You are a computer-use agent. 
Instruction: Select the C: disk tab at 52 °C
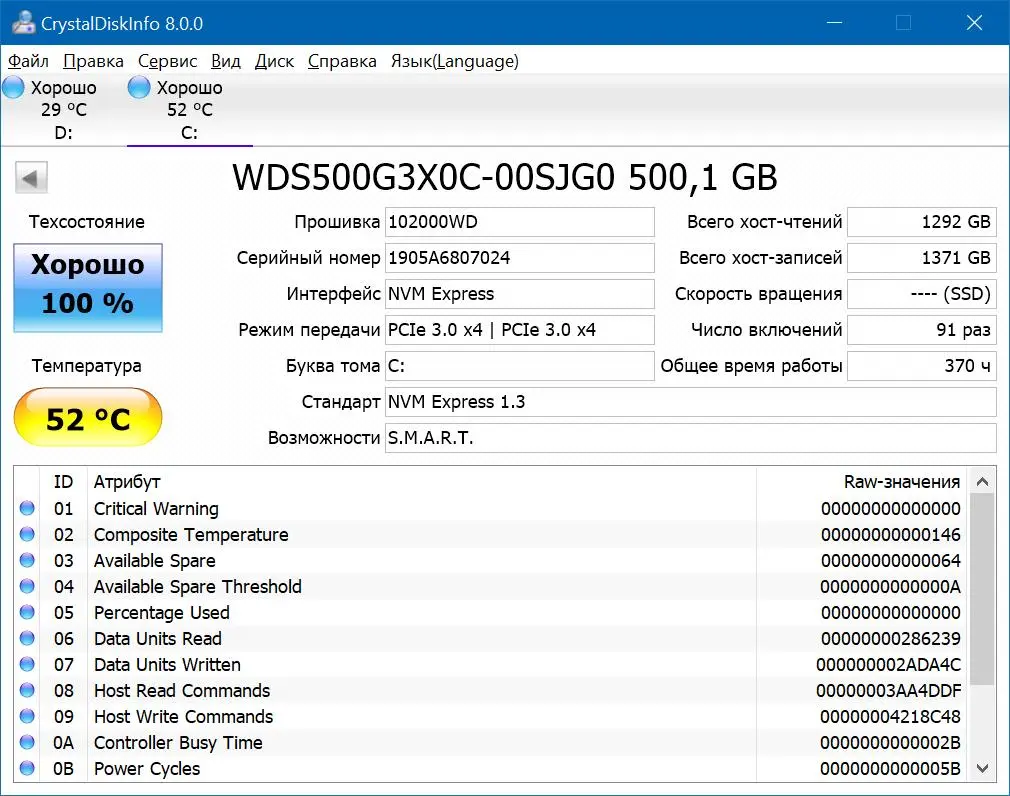[x=189, y=109]
